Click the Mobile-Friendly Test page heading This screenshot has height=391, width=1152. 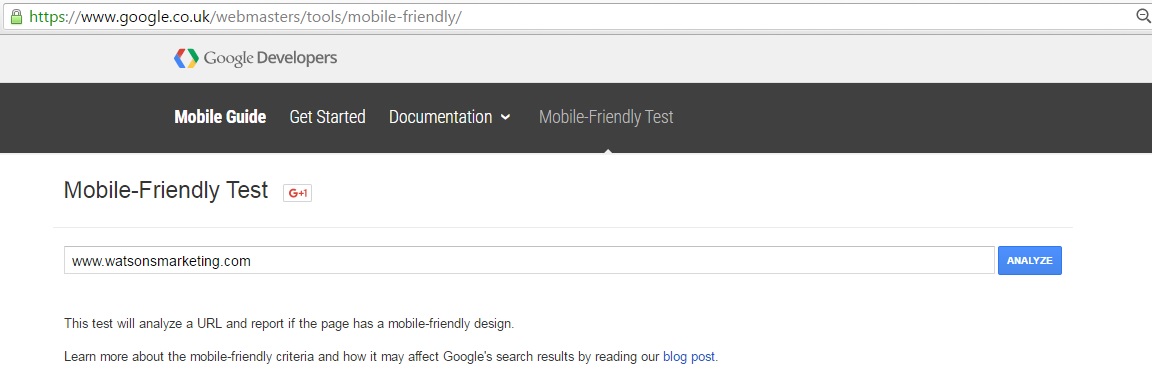tap(166, 190)
